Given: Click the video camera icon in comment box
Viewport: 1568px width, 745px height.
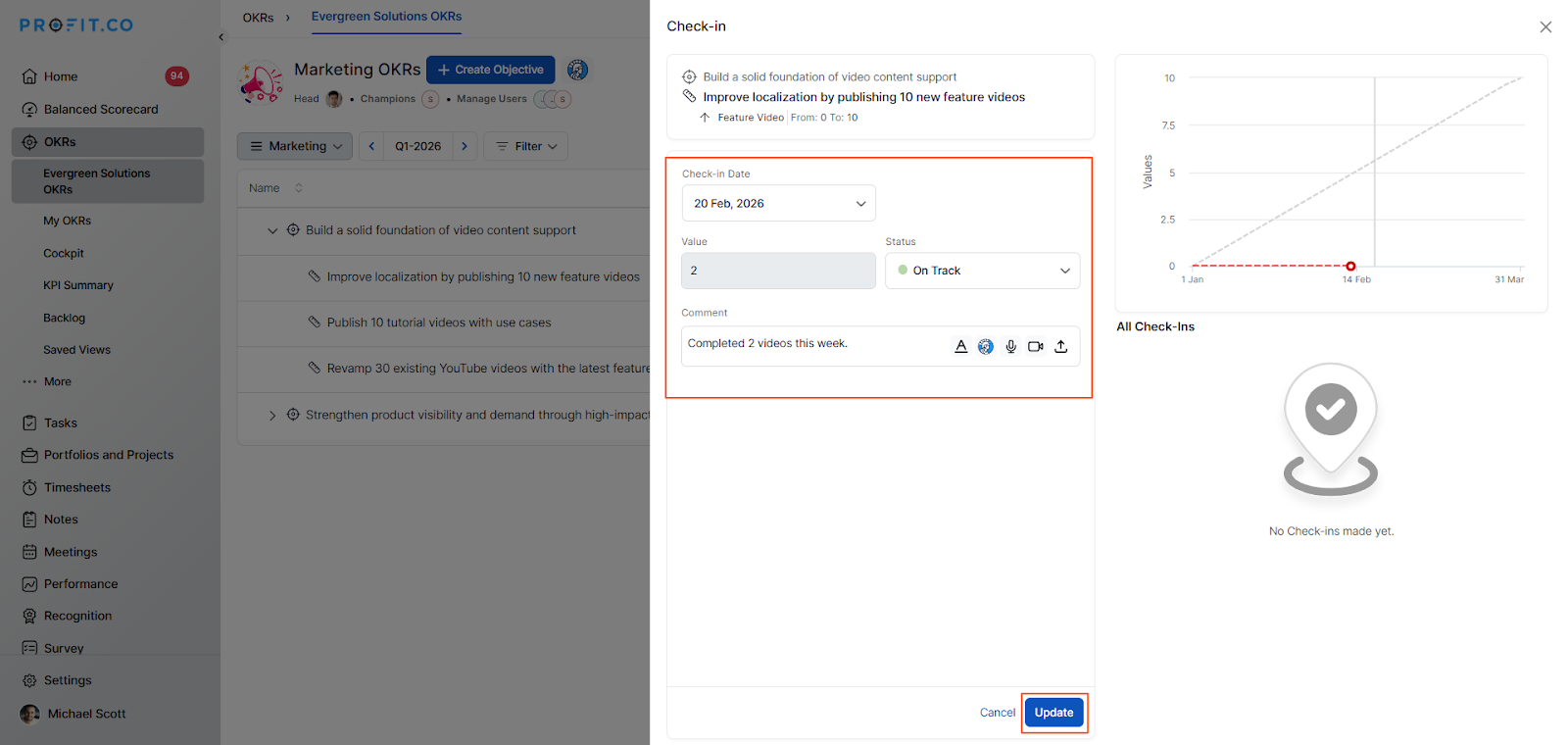Looking at the screenshot, I should click(x=1035, y=346).
